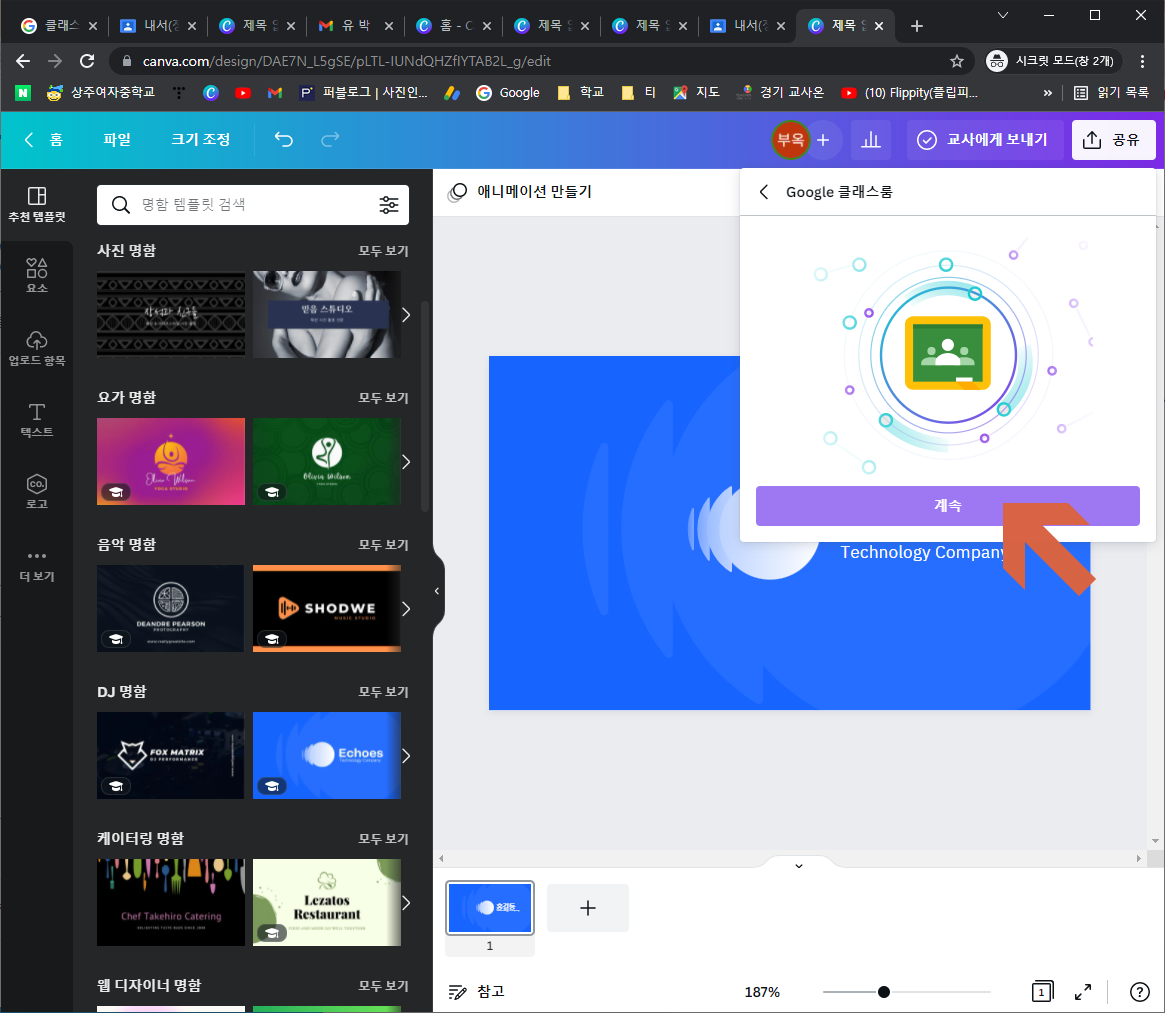Open the Resize (크기 조정) menu
The image size is (1165, 1013).
point(201,139)
